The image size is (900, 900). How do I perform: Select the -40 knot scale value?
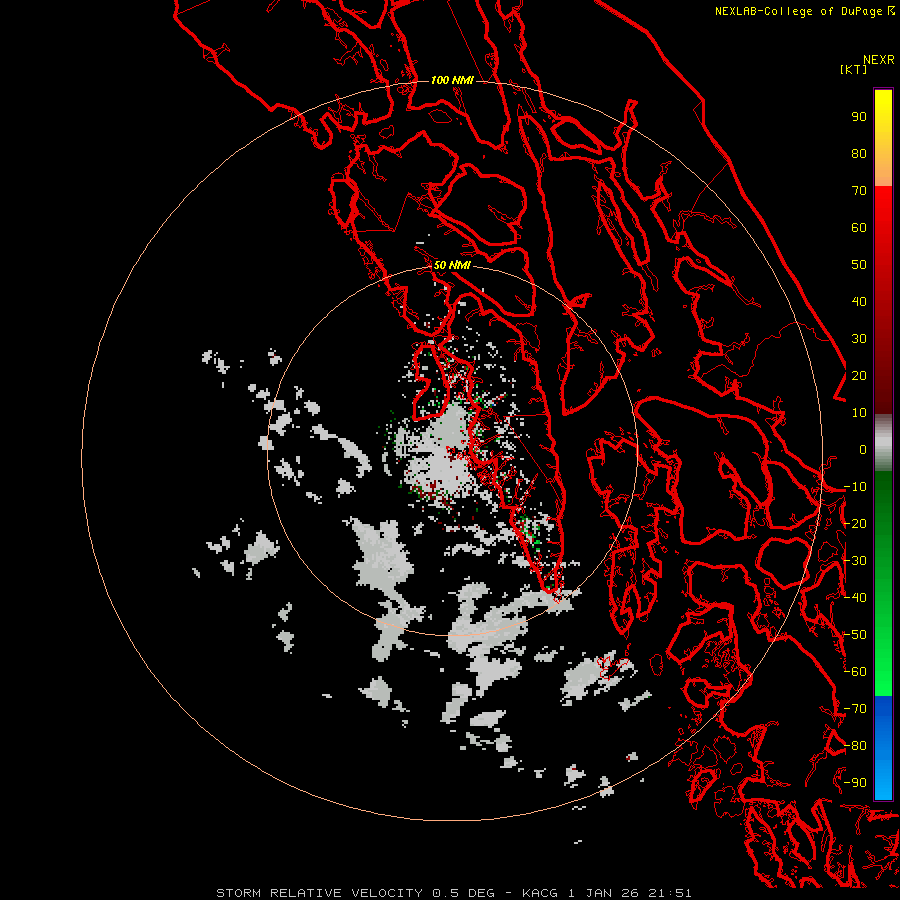(x=856, y=598)
